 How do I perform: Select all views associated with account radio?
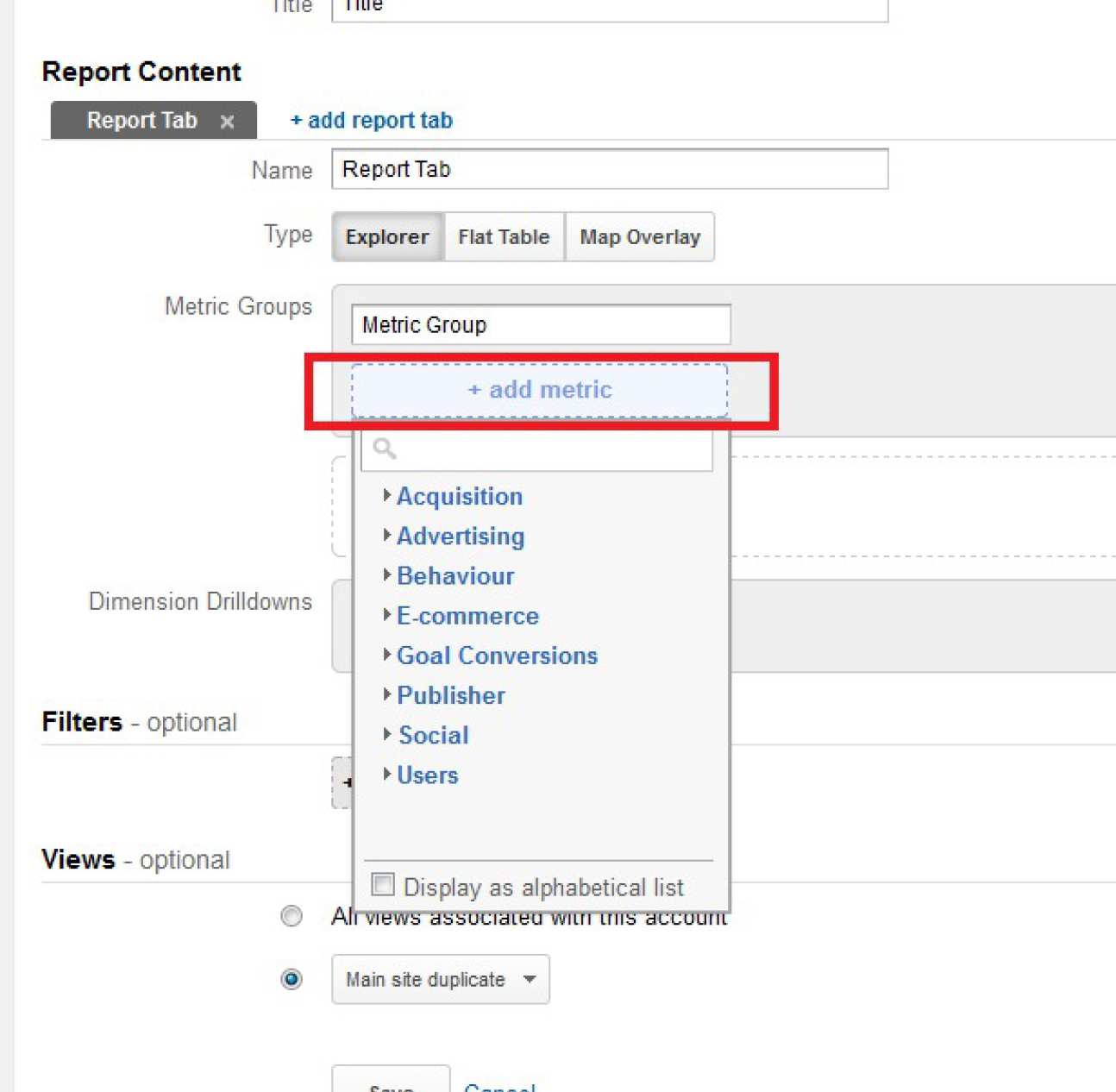292,916
